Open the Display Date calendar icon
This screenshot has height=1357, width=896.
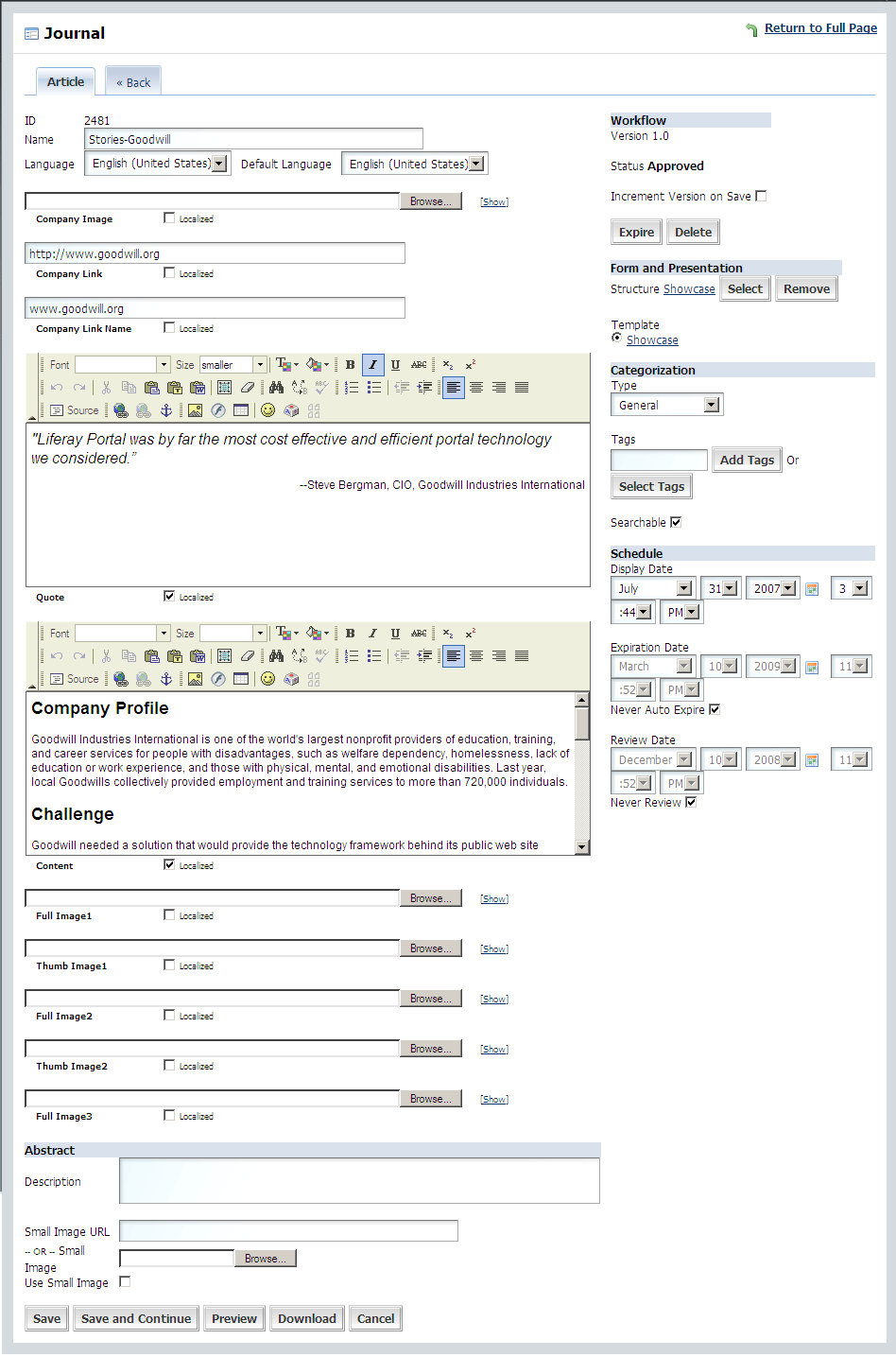pyautogui.click(x=812, y=589)
